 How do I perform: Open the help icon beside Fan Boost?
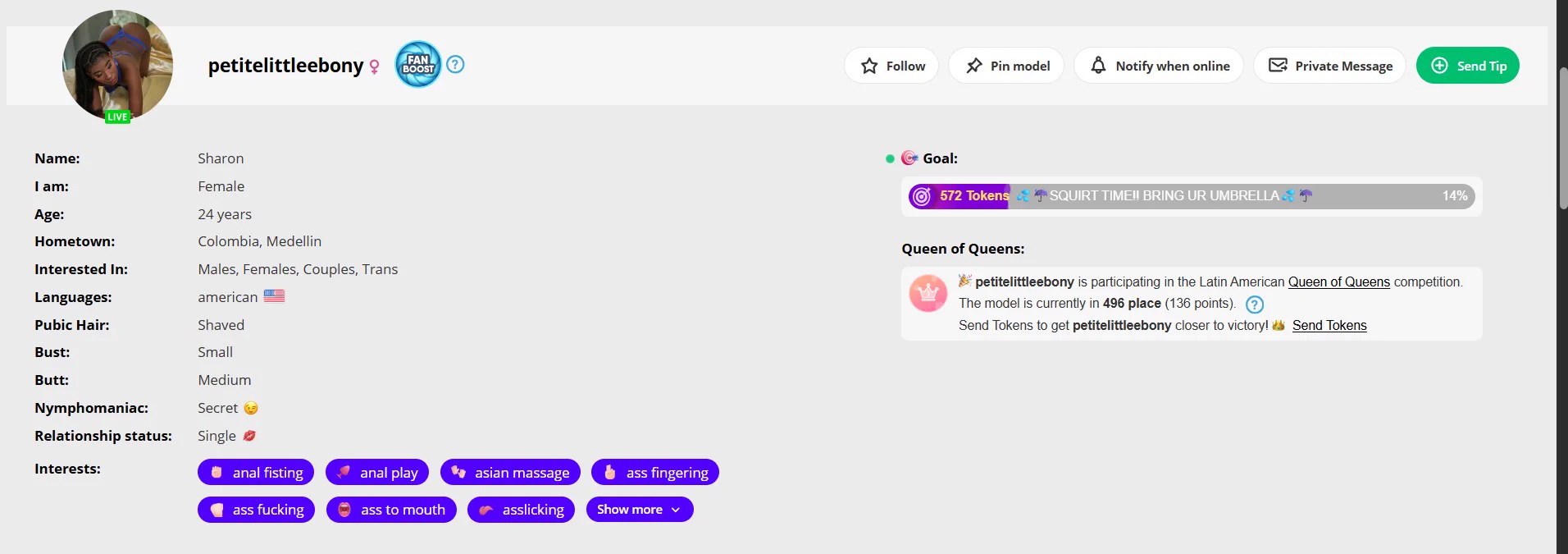455,64
